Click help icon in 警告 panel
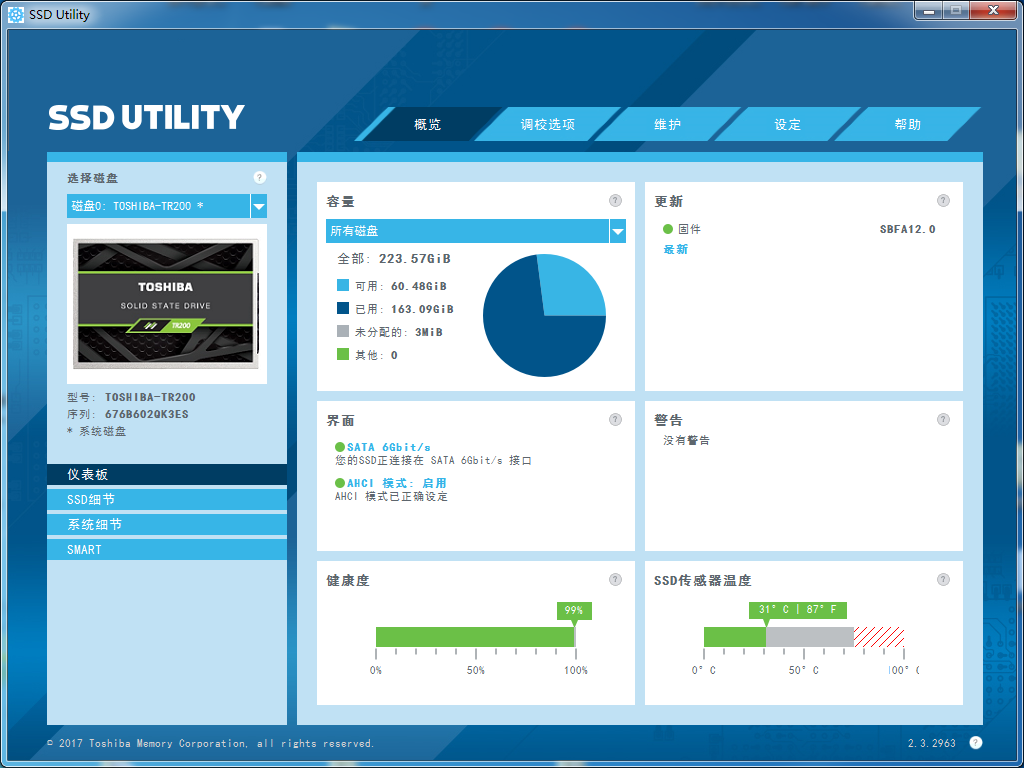Viewport: 1024px width, 768px height. pyautogui.click(x=943, y=420)
